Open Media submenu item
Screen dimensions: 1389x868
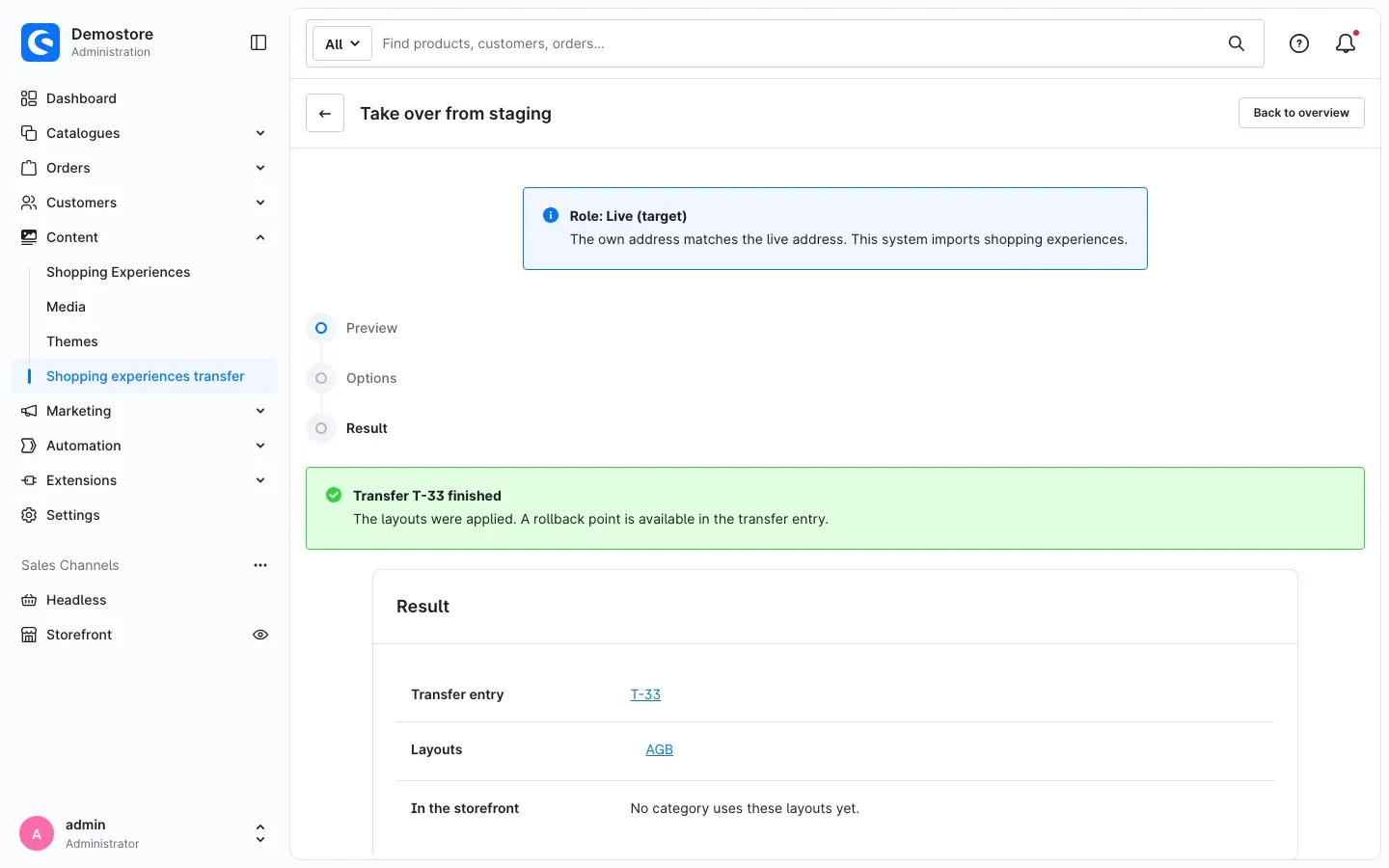[66, 307]
